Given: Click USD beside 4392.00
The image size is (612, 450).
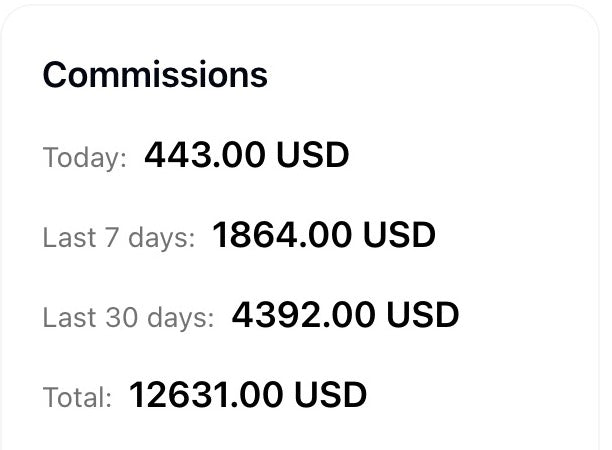Looking at the screenshot, I should point(422,316).
